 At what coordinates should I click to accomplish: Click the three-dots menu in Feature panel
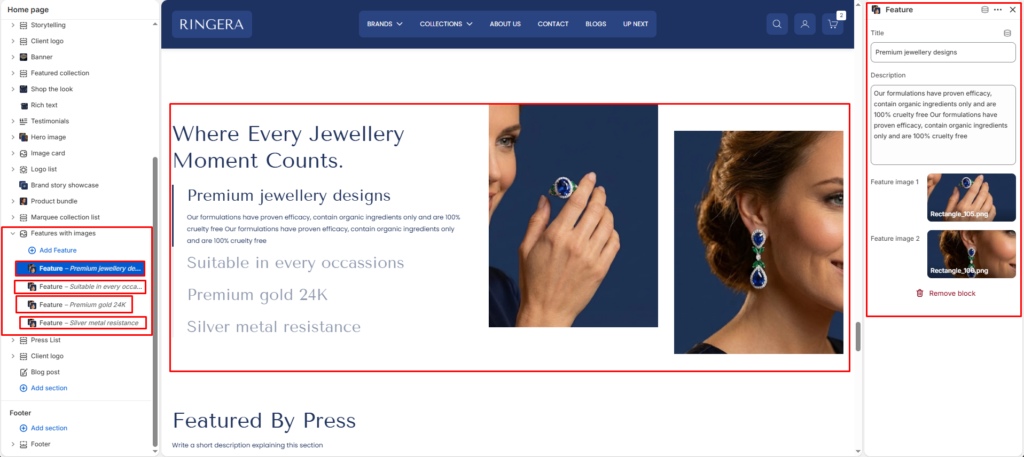pos(998,10)
